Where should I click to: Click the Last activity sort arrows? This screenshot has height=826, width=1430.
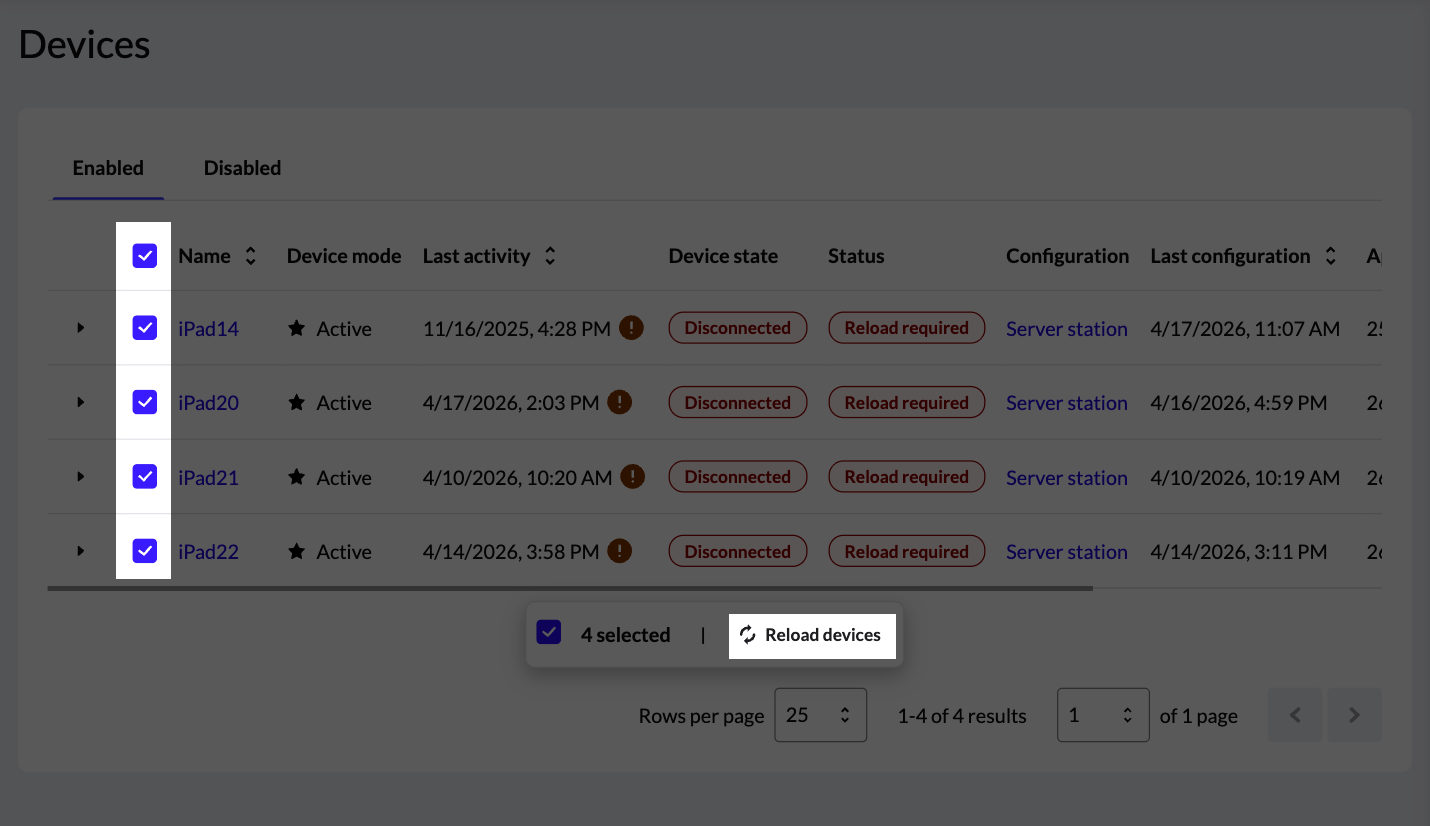click(550, 256)
